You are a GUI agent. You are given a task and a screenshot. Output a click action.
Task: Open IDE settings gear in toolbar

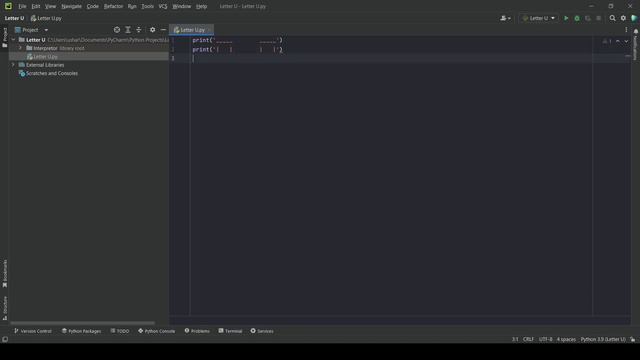[x=623, y=18]
